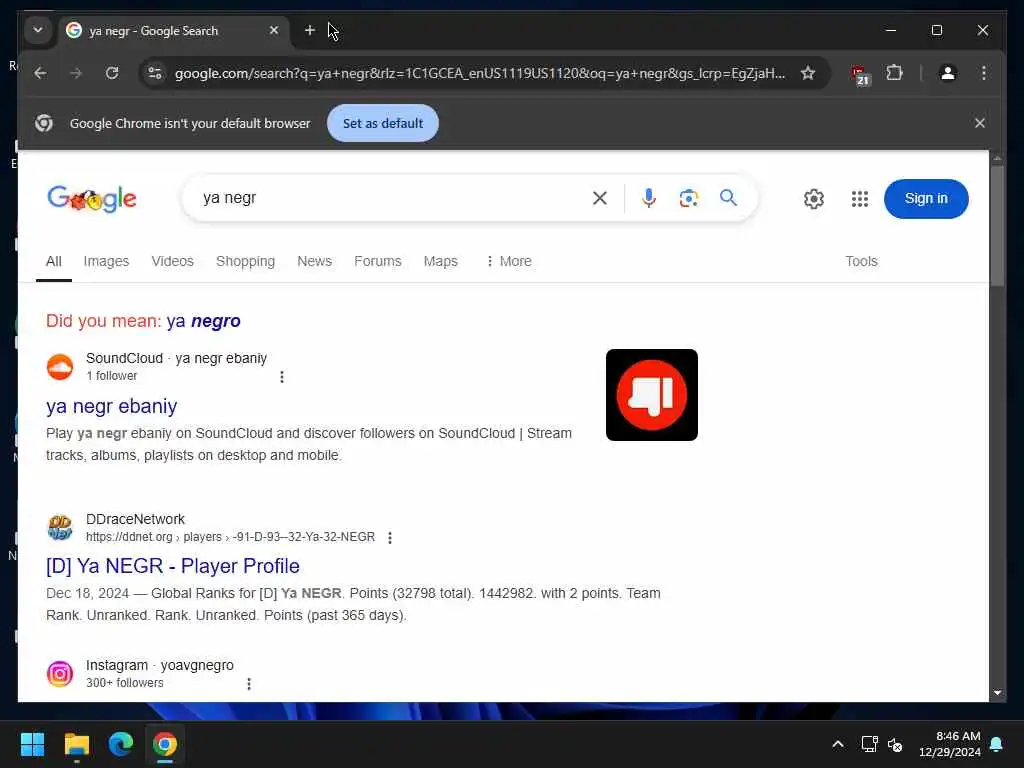Dismiss the default browser notification bar

pyautogui.click(x=980, y=123)
